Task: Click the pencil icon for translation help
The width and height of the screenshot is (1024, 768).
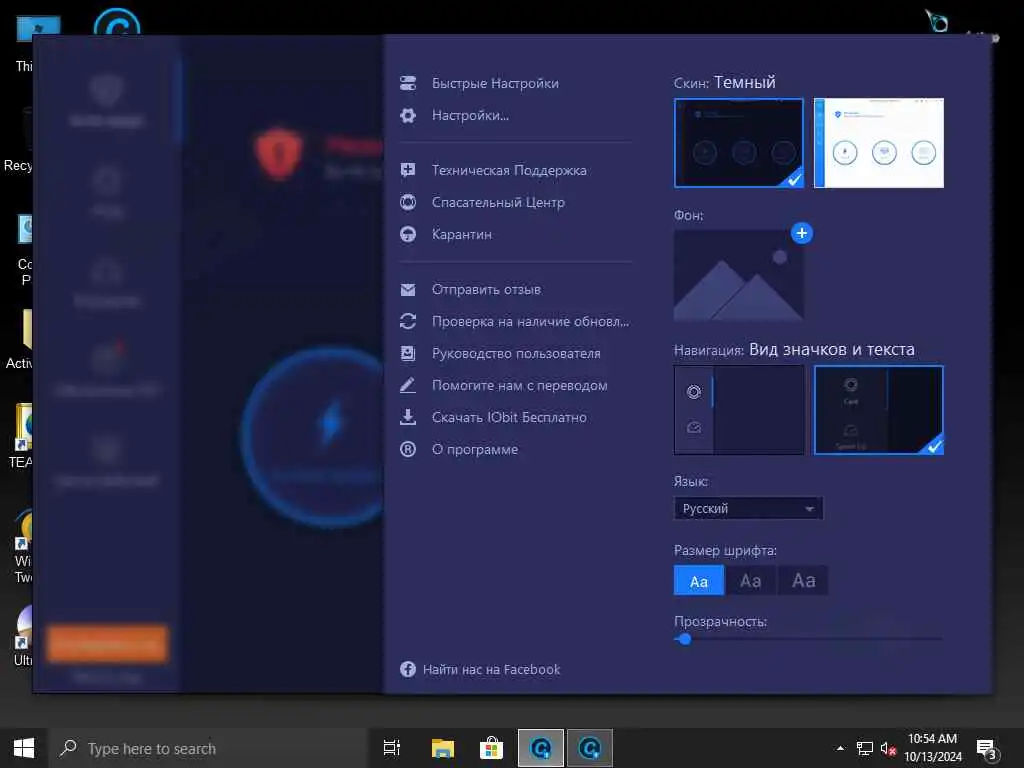Action: 408,385
